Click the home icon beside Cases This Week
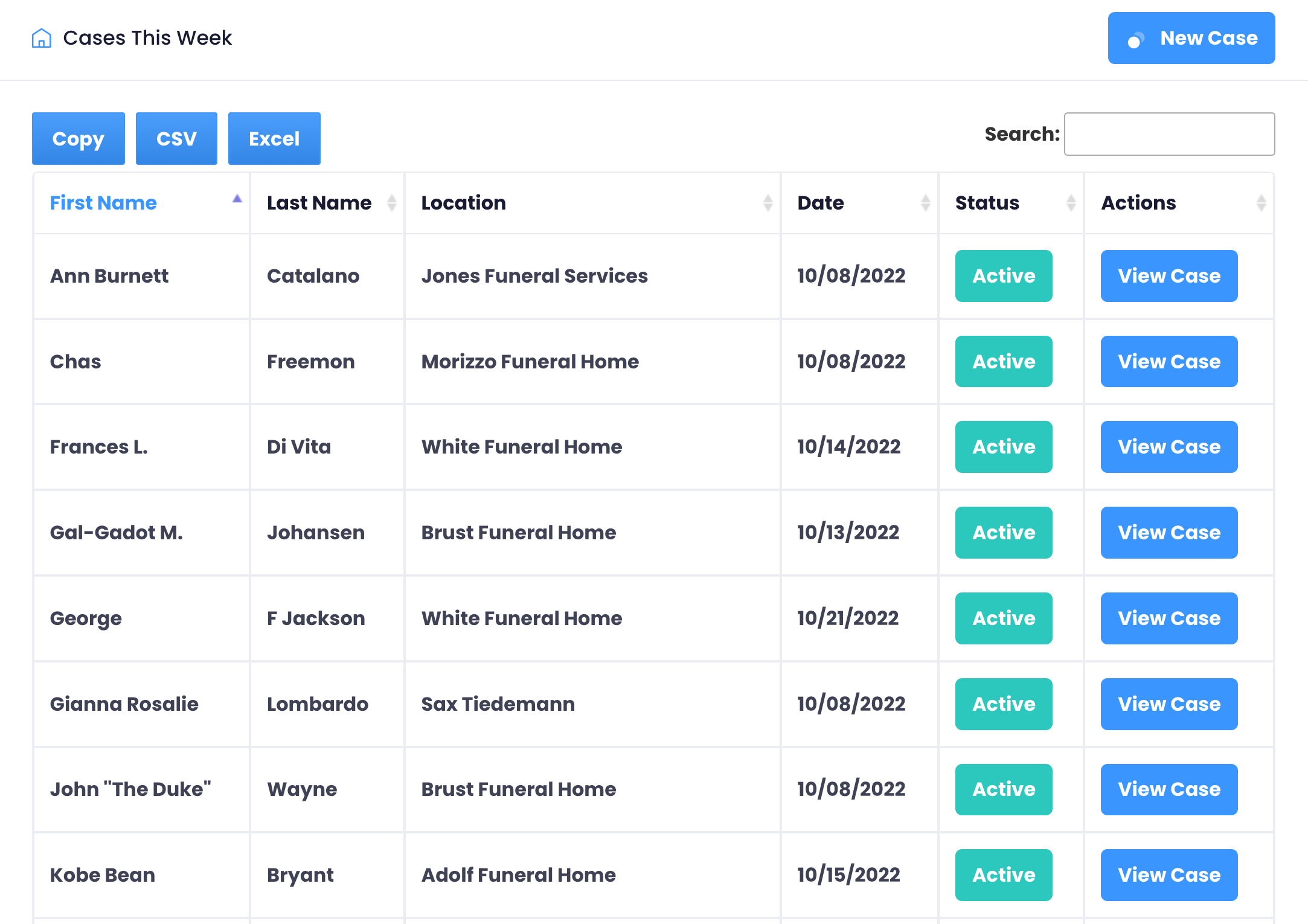This screenshot has width=1308, height=924. (41, 38)
